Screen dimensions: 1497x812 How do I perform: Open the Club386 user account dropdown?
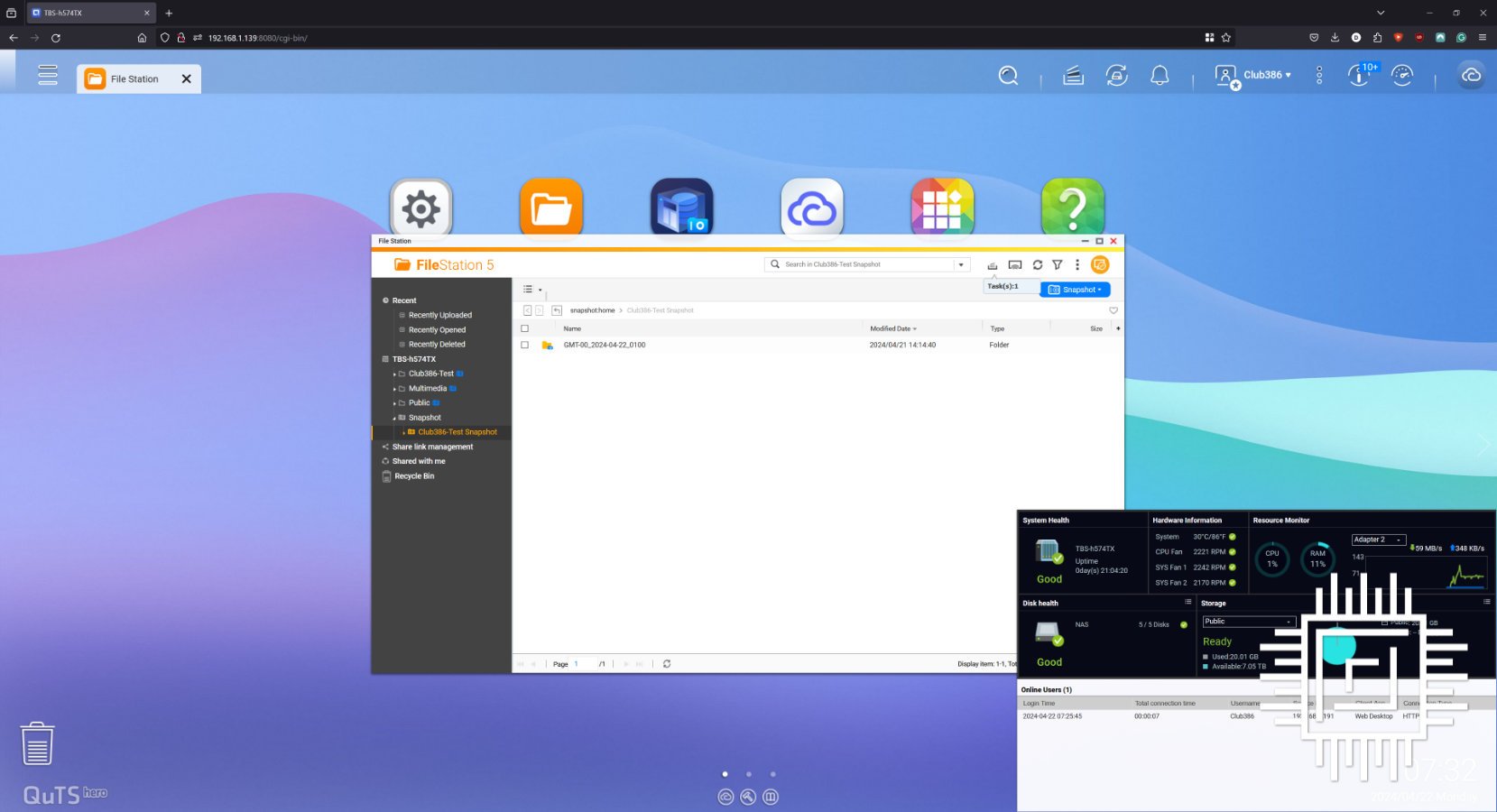(1254, 76)
